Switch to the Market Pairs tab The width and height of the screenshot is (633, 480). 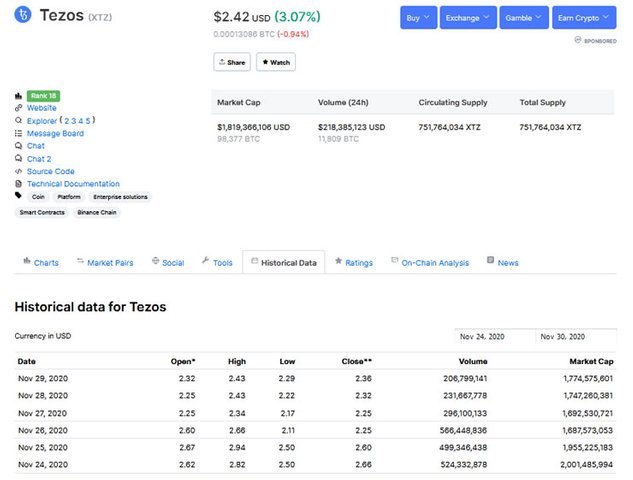pos(104,263)
